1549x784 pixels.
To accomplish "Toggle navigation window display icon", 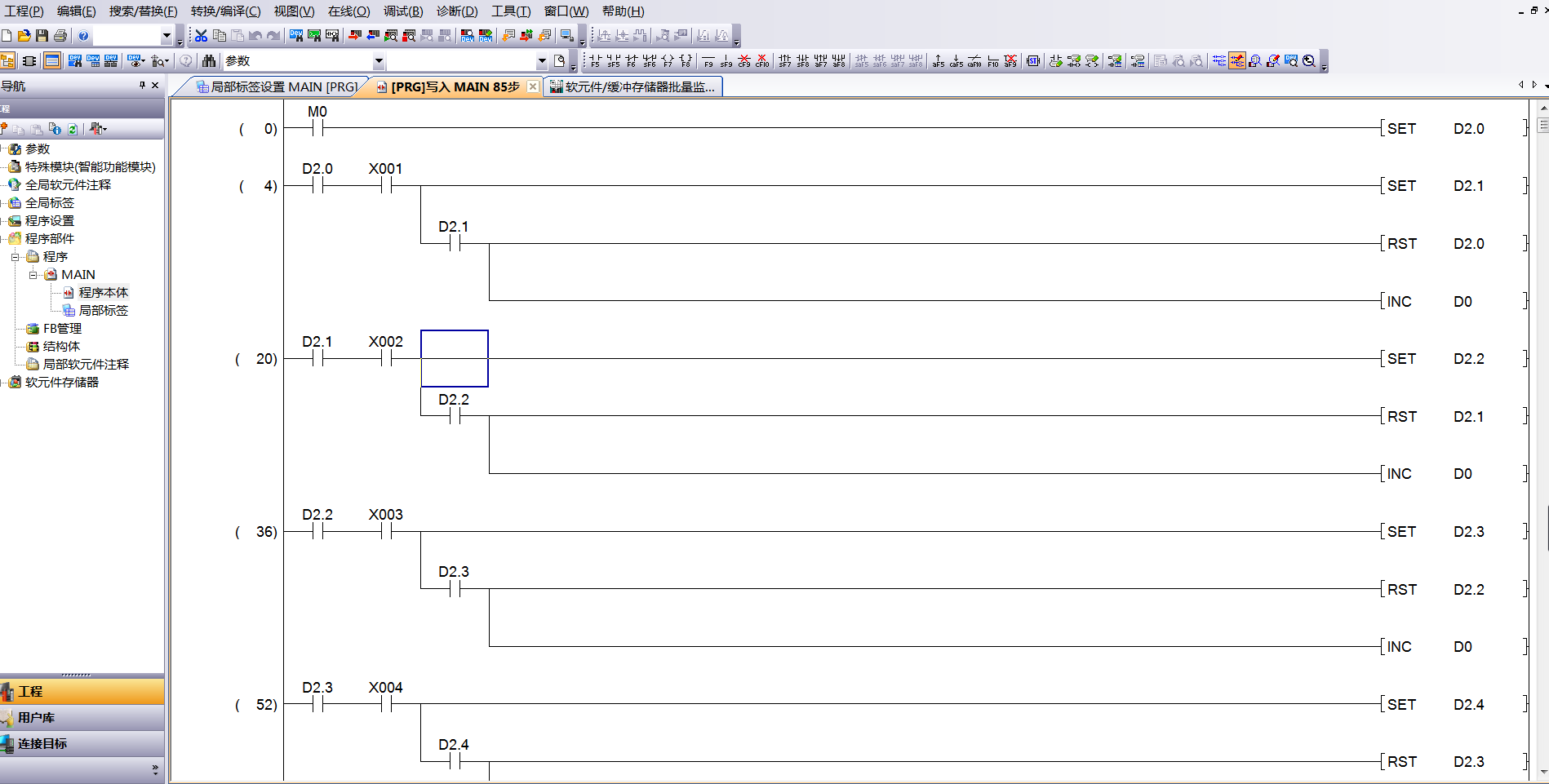I will [7, 61].
